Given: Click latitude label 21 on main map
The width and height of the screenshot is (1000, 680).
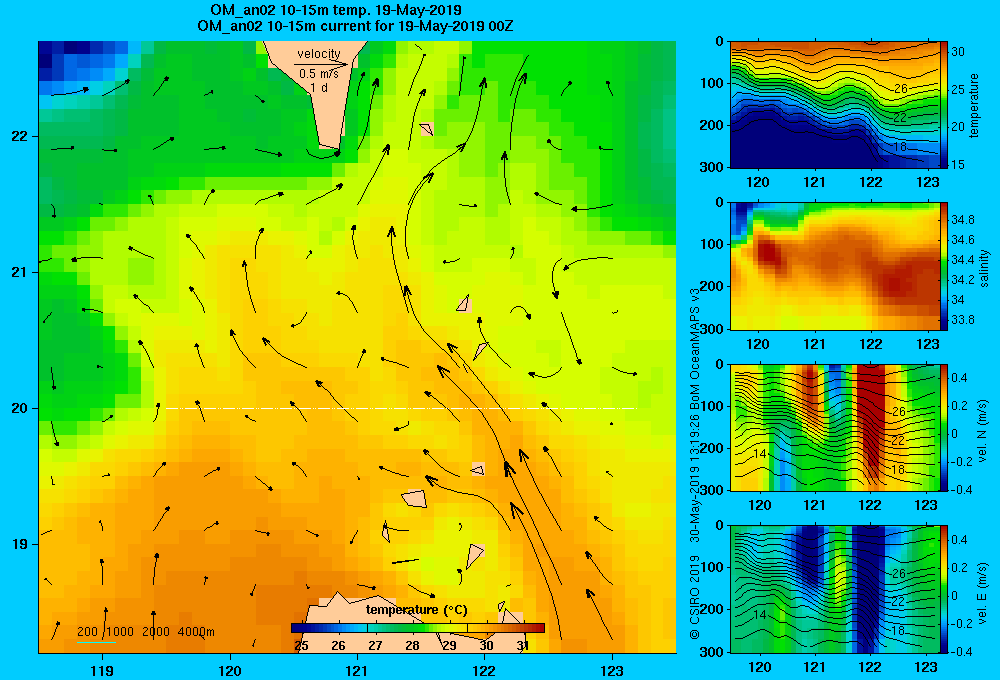Looking at the screenshot, I should tap(19, 272).
